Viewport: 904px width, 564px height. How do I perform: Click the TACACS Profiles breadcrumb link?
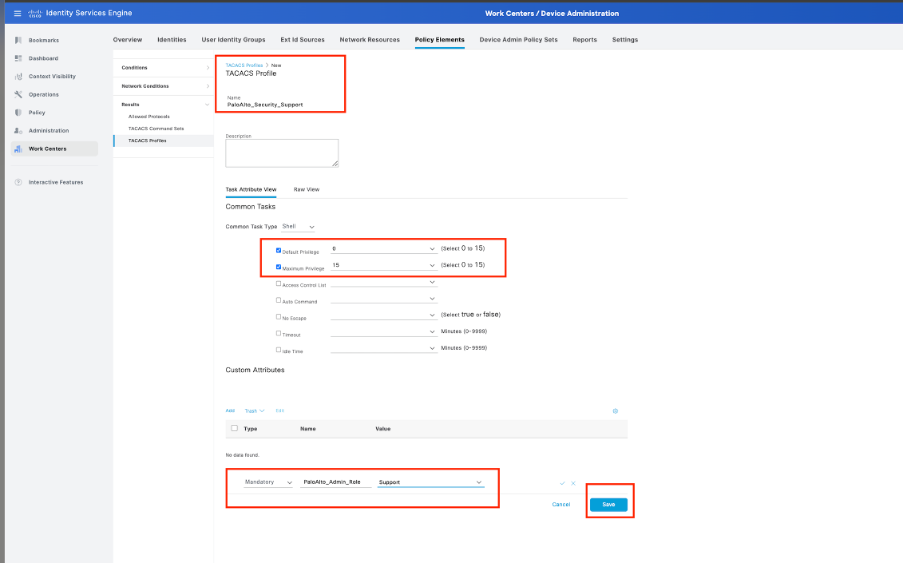pos(244,66)
